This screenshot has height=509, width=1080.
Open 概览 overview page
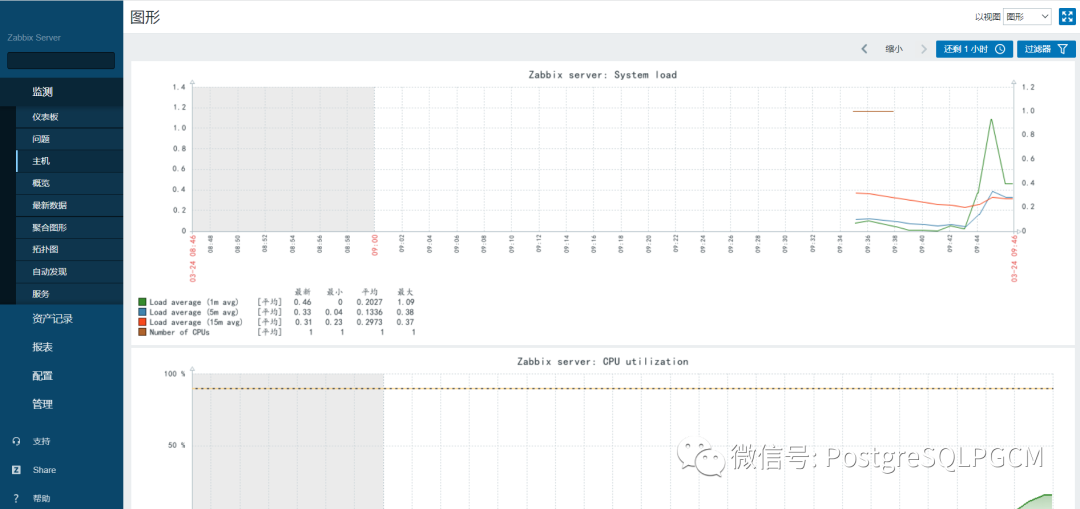(69, 183)
